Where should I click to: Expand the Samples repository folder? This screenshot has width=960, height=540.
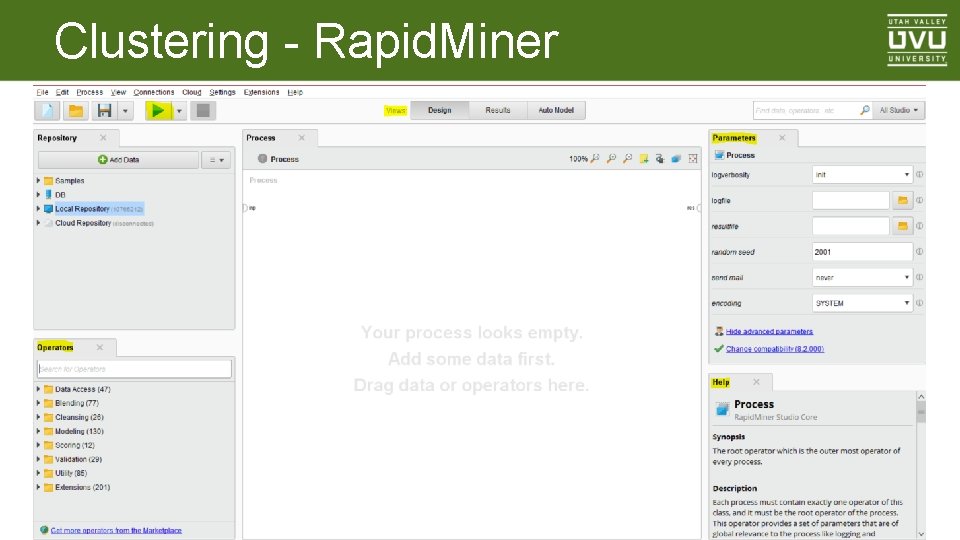(x=39, y=181)
